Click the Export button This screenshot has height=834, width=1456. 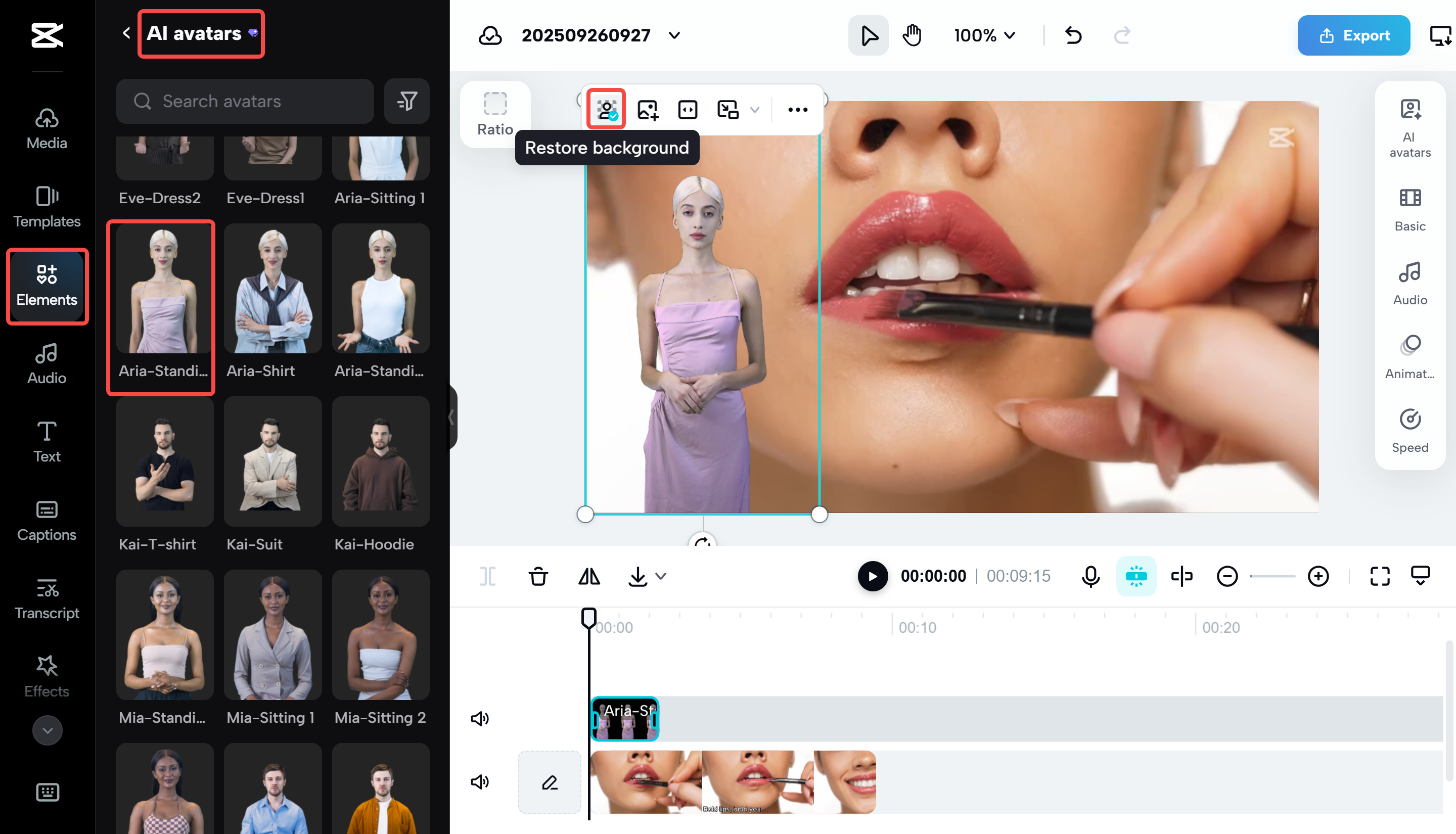[1353, 35]
